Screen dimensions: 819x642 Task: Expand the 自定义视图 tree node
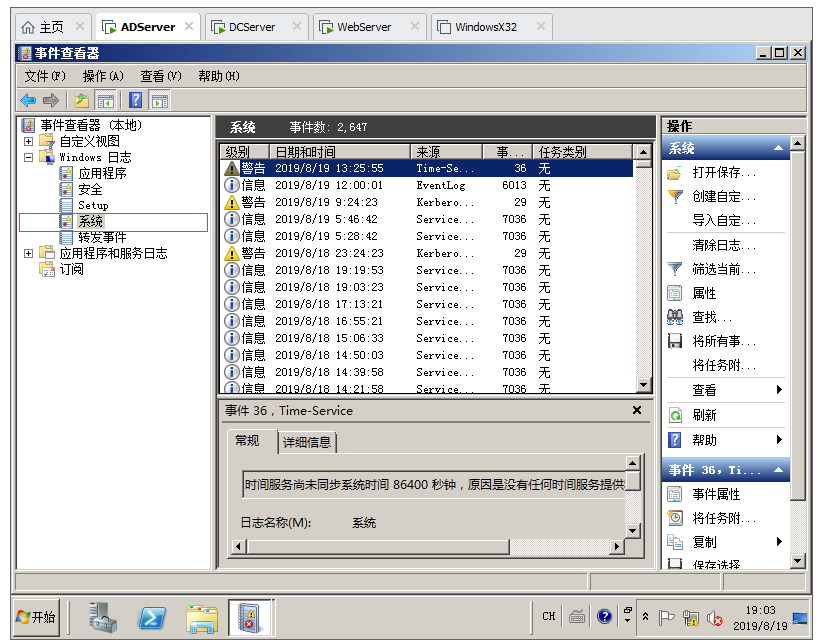[x=29, y=141]
